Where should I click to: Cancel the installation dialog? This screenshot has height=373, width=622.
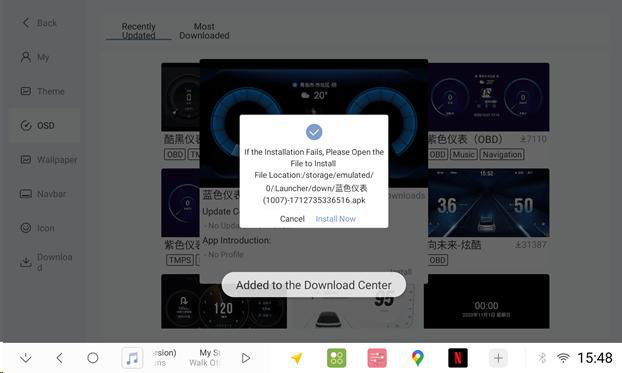pos(292,219)
